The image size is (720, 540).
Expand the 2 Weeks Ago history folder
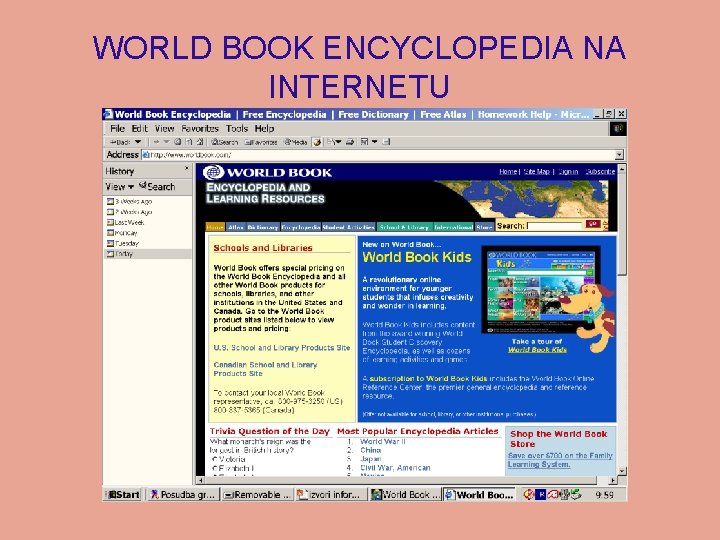pos(129,212)
